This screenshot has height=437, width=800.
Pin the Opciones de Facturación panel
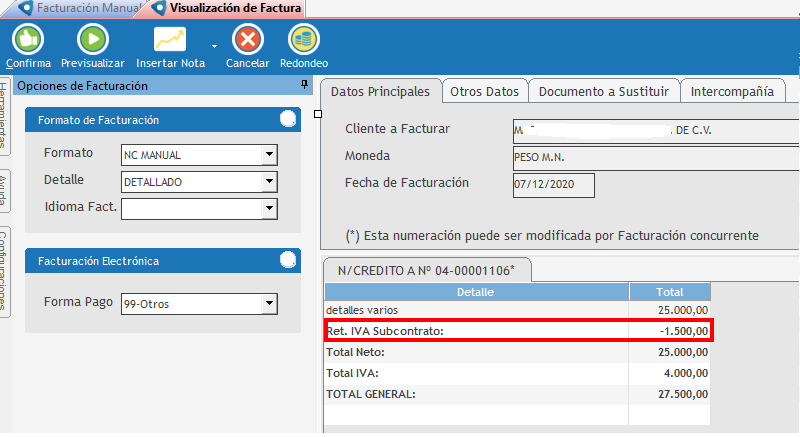pyautogui.click(x=304, y=87)
